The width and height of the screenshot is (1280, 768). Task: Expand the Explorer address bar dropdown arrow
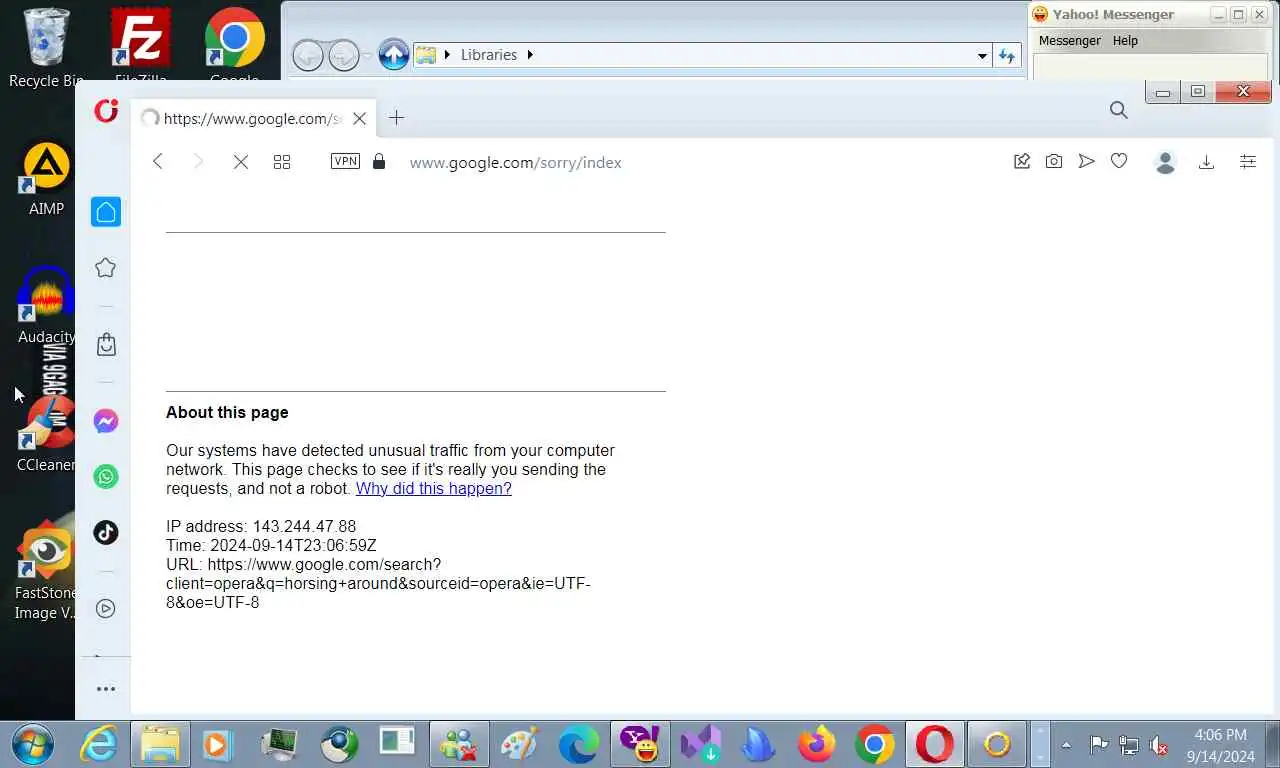[982, 55]
